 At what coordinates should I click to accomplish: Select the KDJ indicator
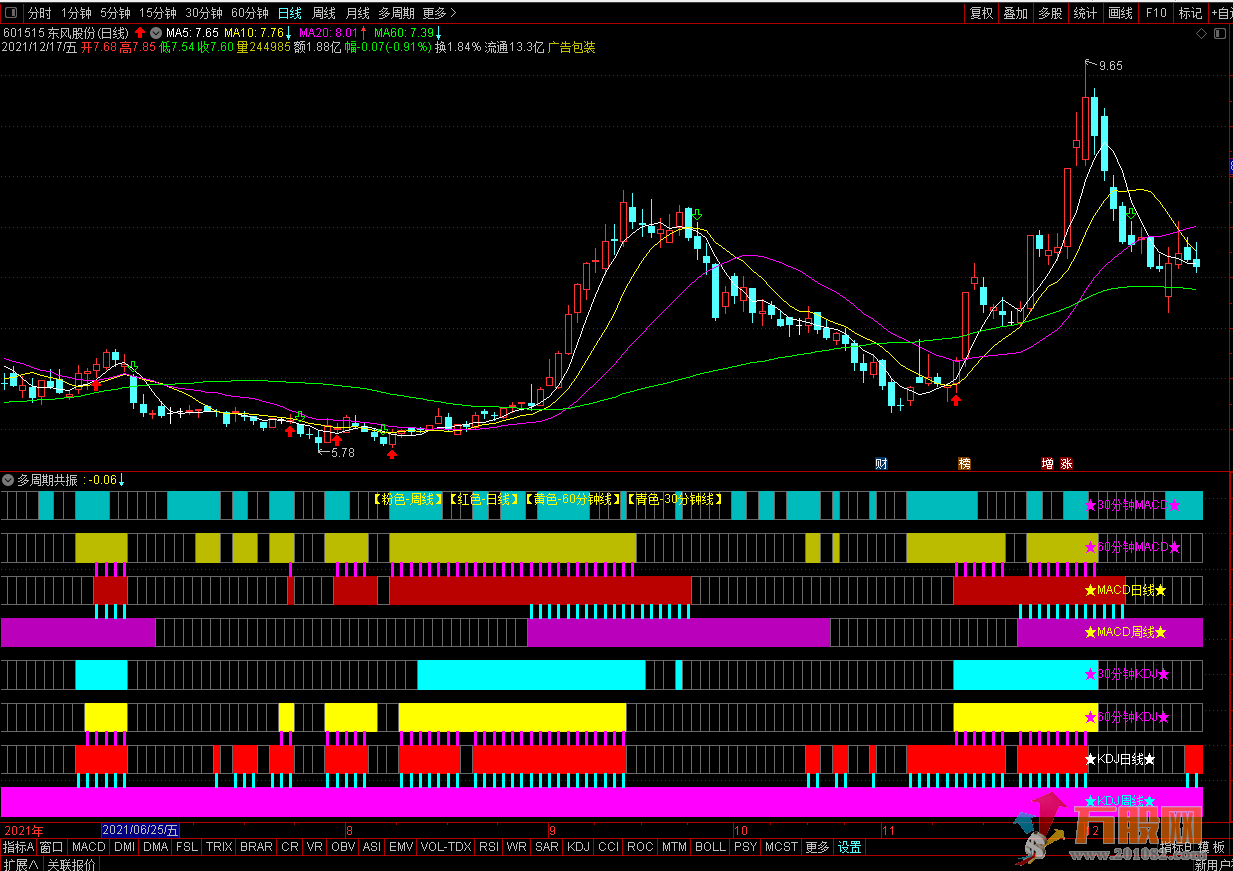[578, 847]
